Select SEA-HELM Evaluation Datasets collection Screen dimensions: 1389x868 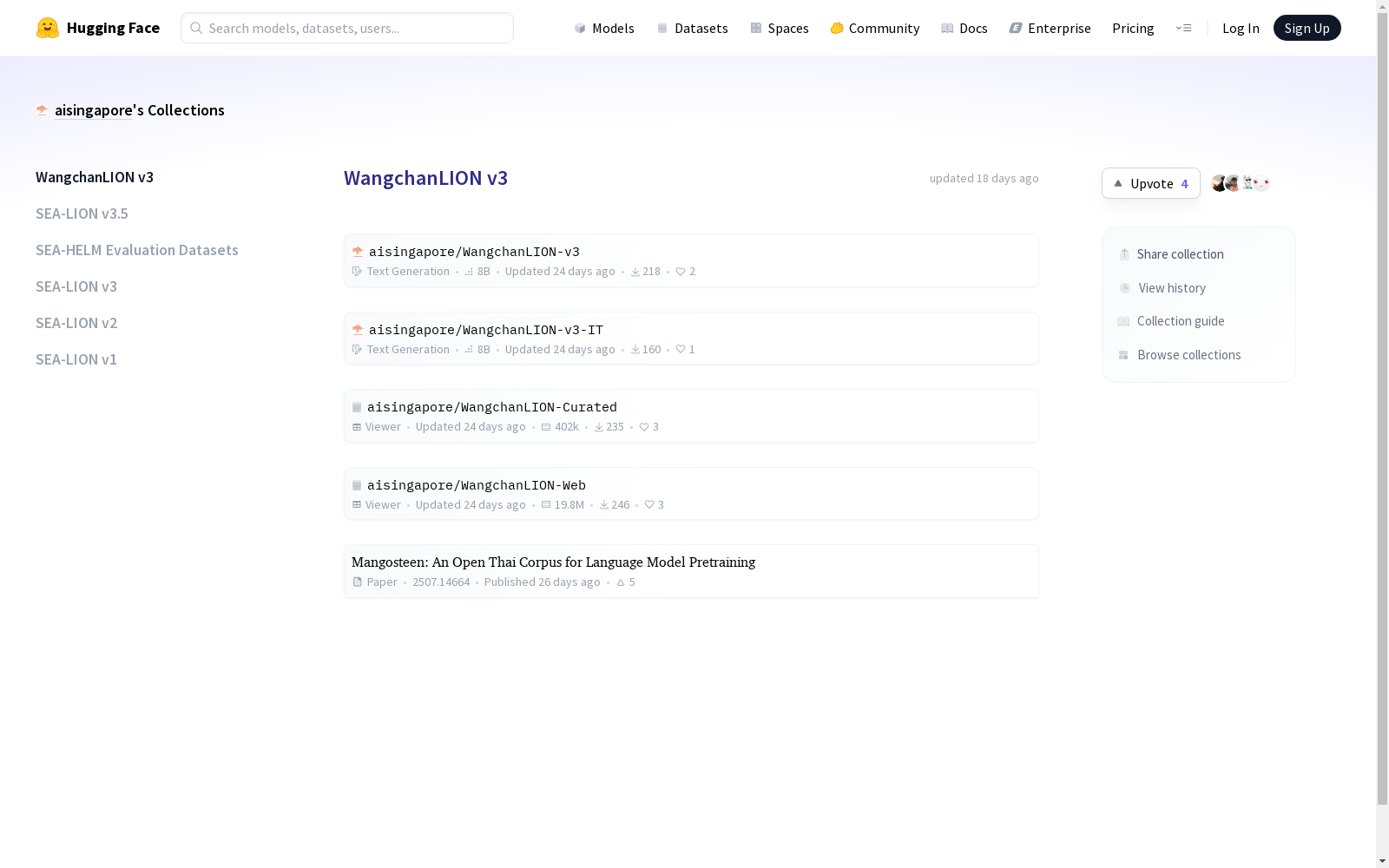137,250
